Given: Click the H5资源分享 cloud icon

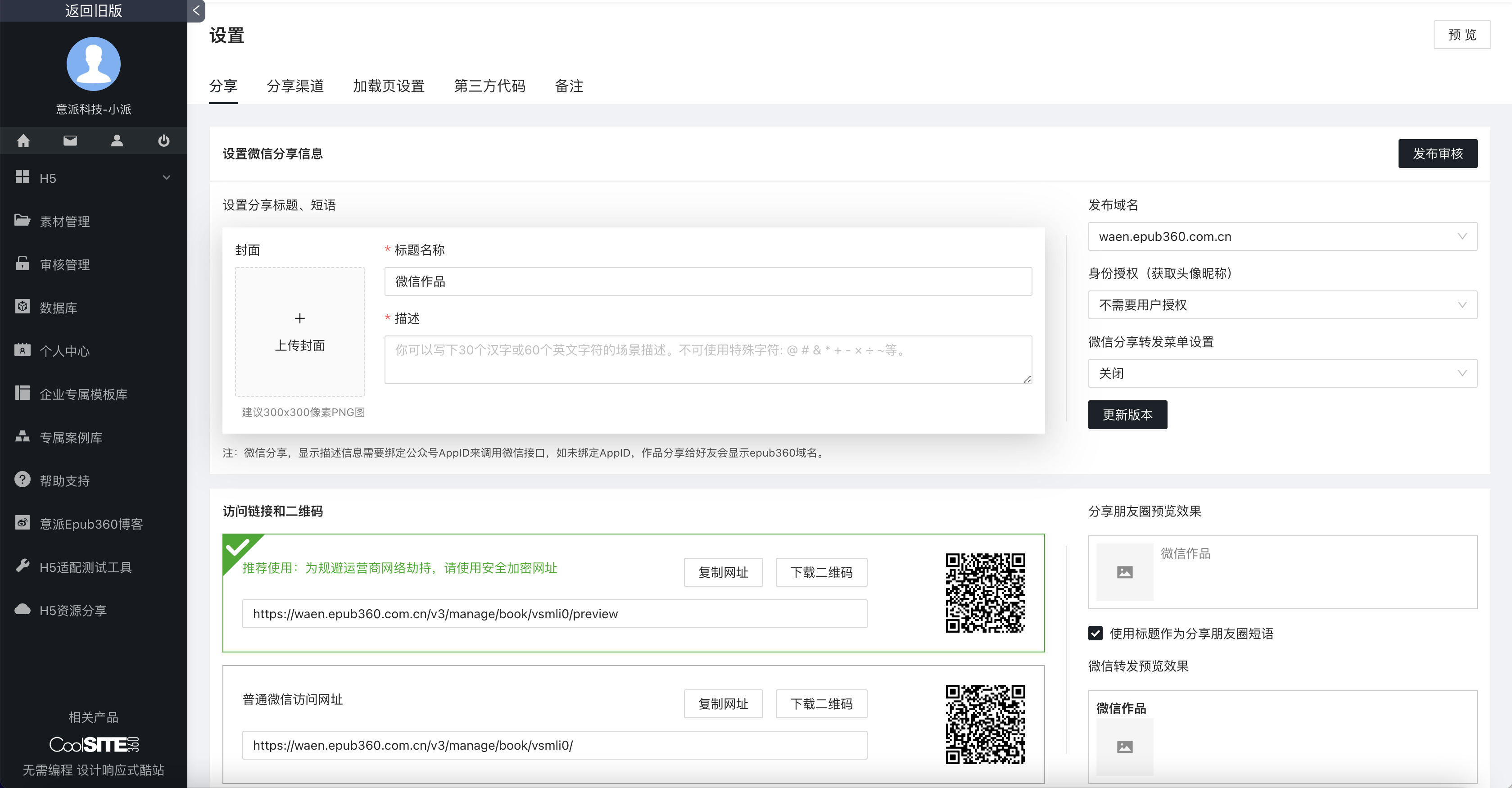Looking at the screenshot, I should coord(23,609).
